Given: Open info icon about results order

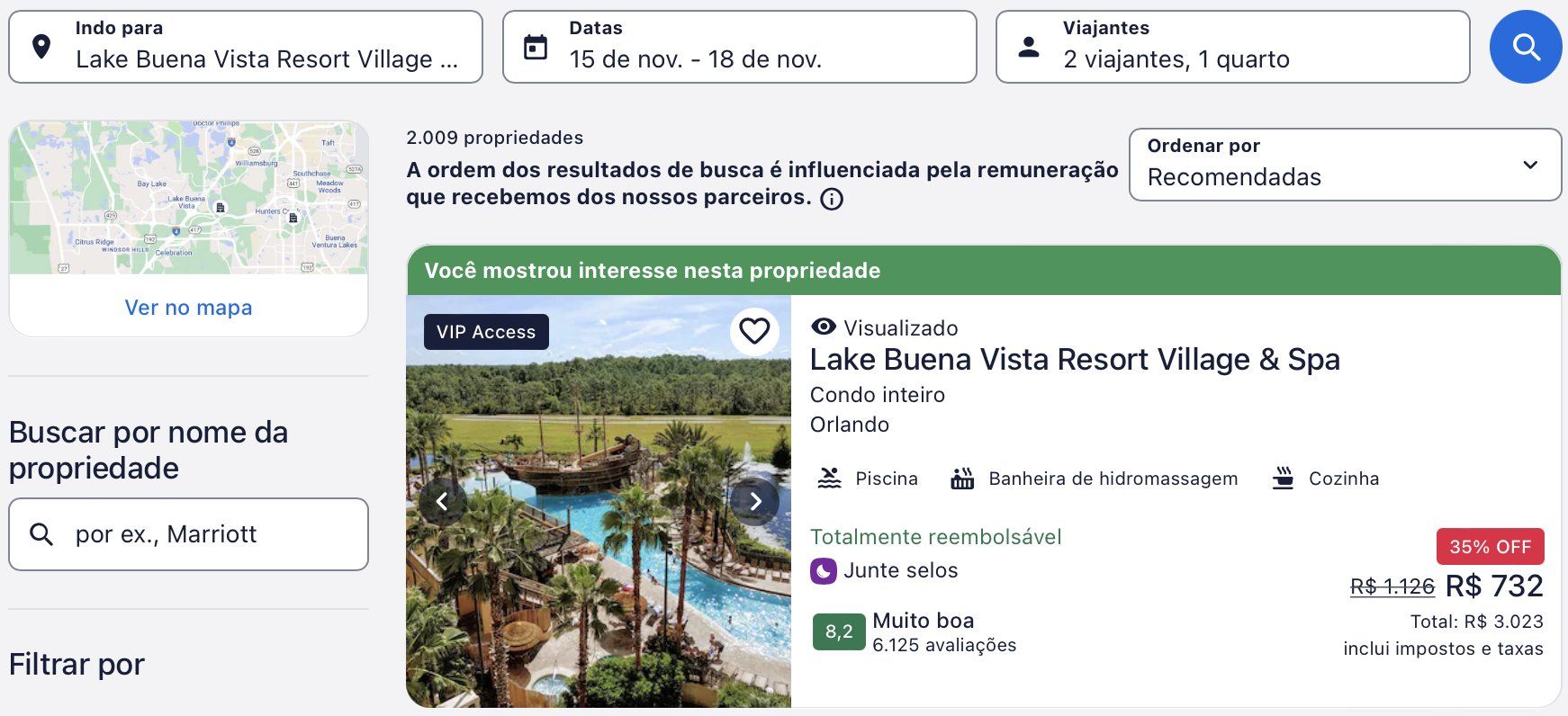Looking at the screenshot, I should (x=832, y=199).
